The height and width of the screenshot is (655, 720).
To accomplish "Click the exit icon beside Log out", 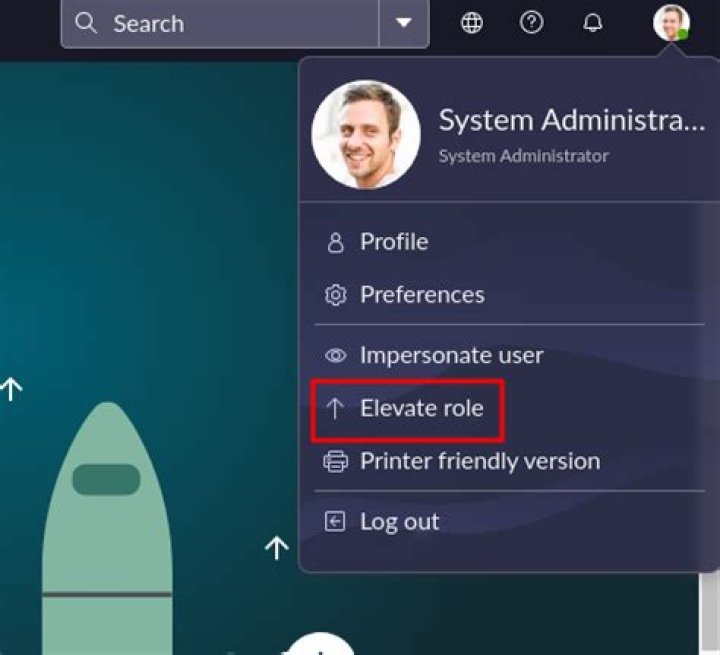I will coord(335,522).
